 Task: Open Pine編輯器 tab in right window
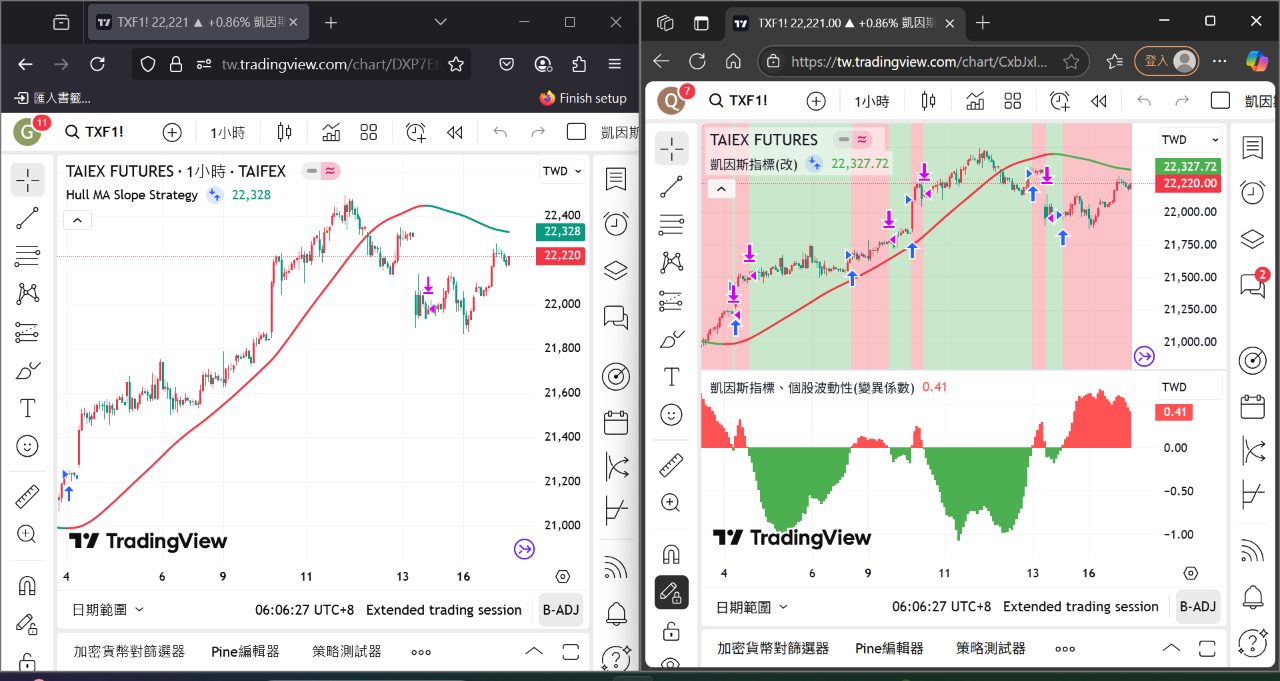coord(889,648)
